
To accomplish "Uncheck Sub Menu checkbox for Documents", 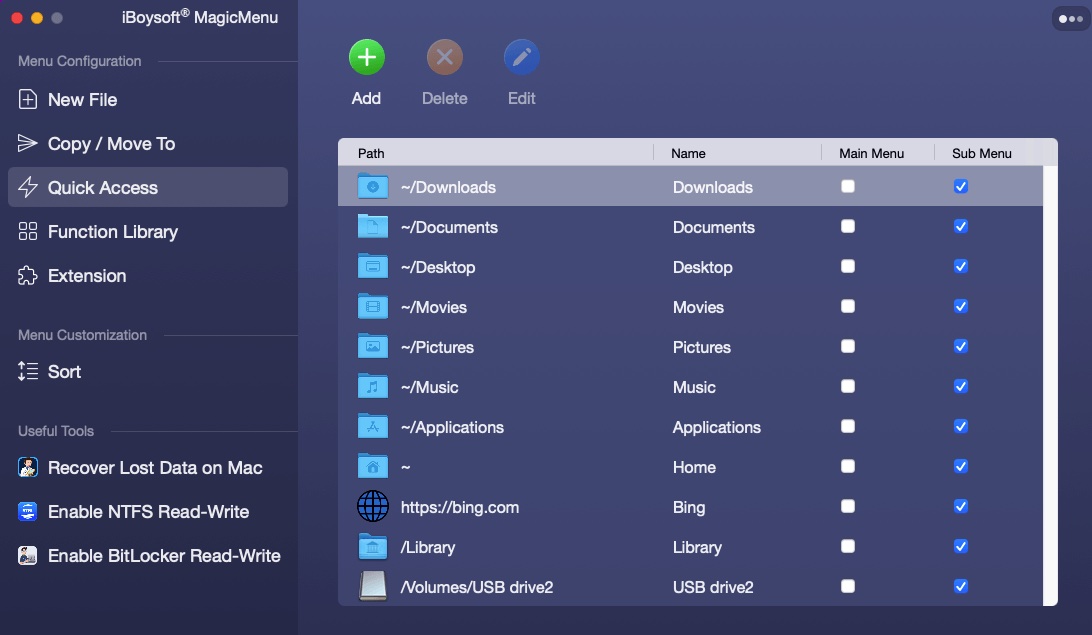I will pyautogui.click(x=961, y=227).
